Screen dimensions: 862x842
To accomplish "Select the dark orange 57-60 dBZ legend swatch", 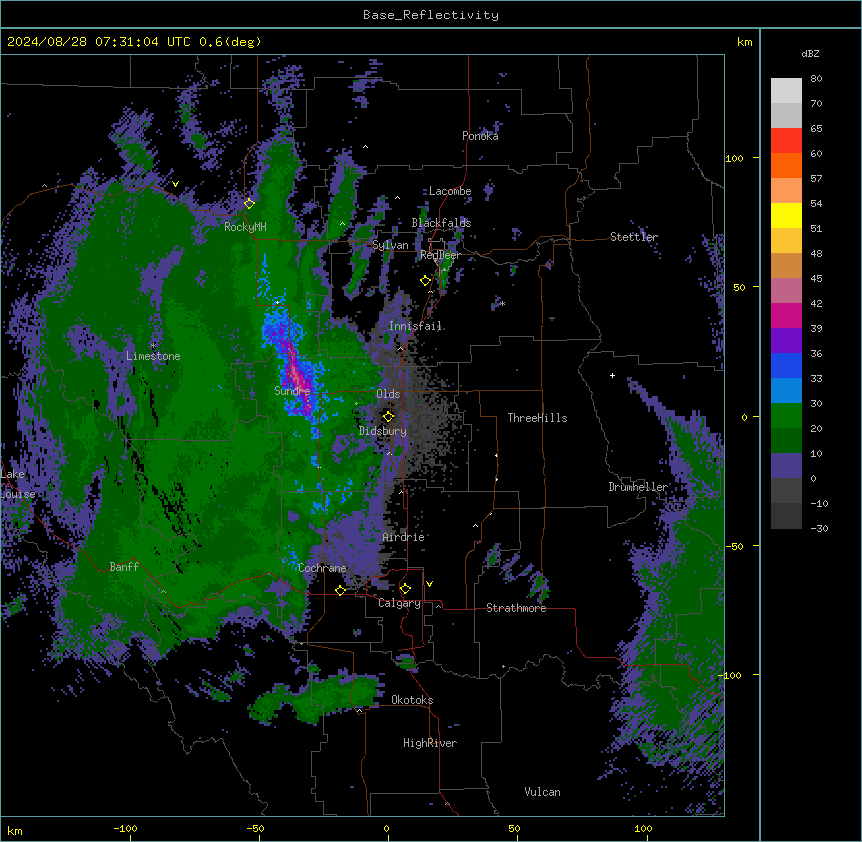I will (786, 166).
